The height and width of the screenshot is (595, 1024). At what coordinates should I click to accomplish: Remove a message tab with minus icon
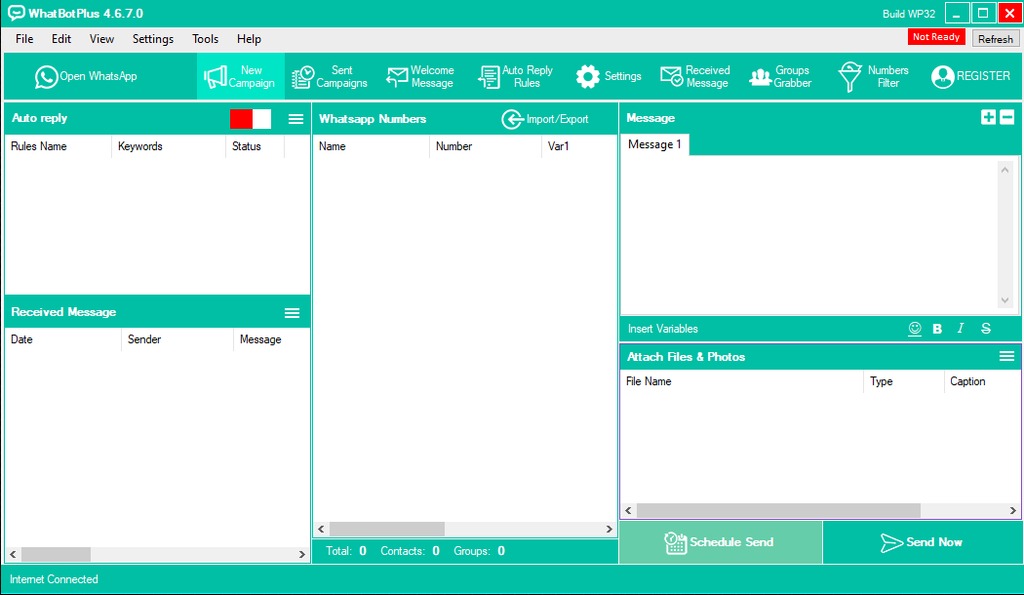click(x=1007, y=117)
